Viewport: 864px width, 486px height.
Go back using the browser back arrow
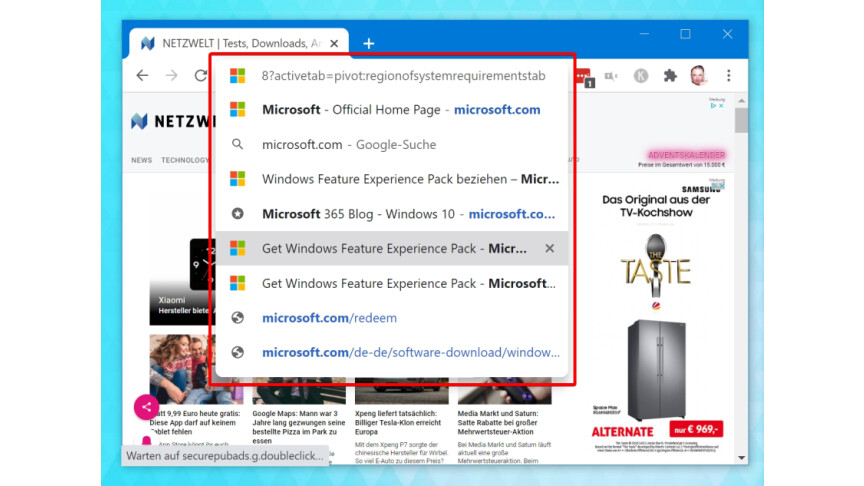[142, 75]
